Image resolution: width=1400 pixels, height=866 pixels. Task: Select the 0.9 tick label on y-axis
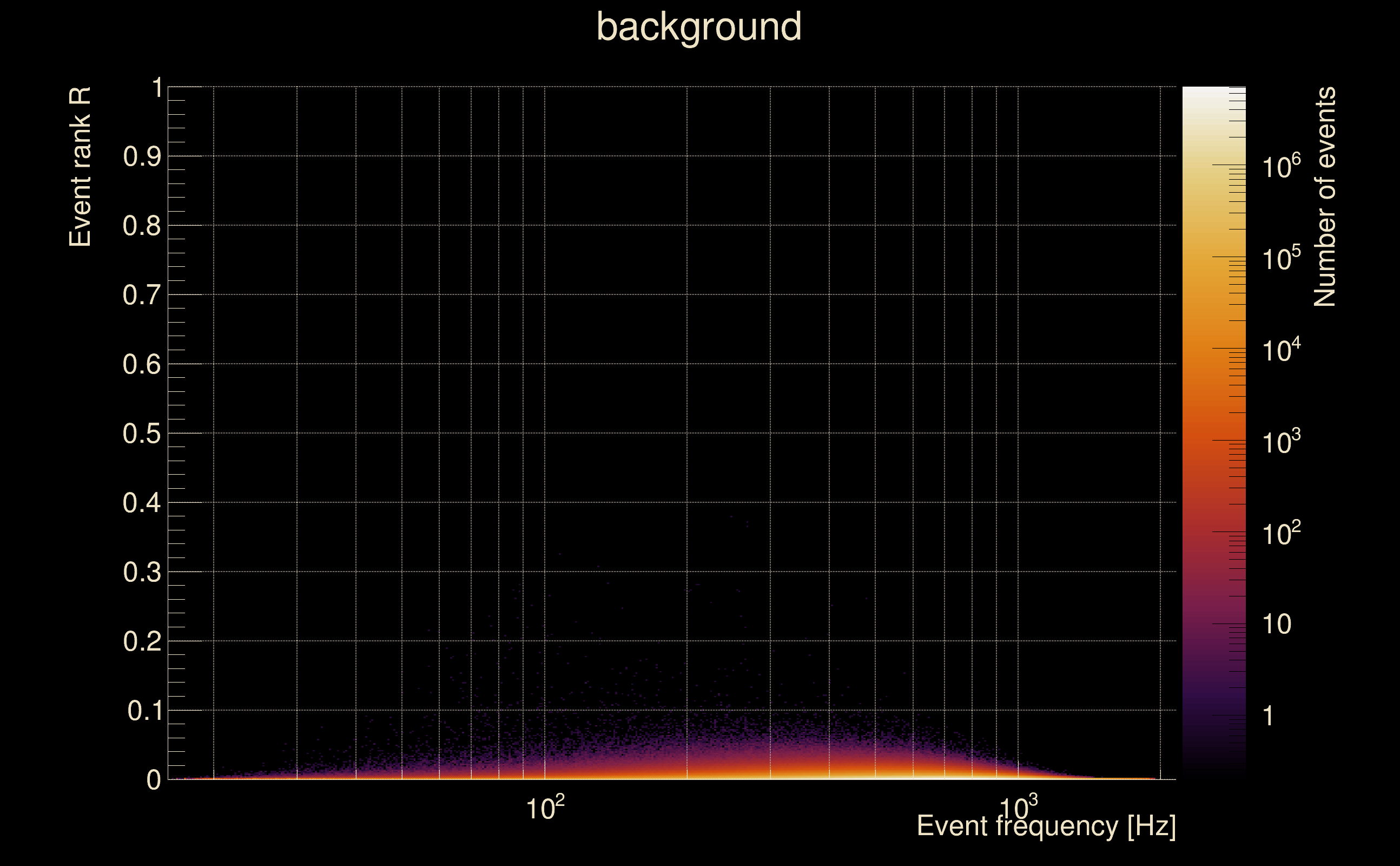click(141, 157)
